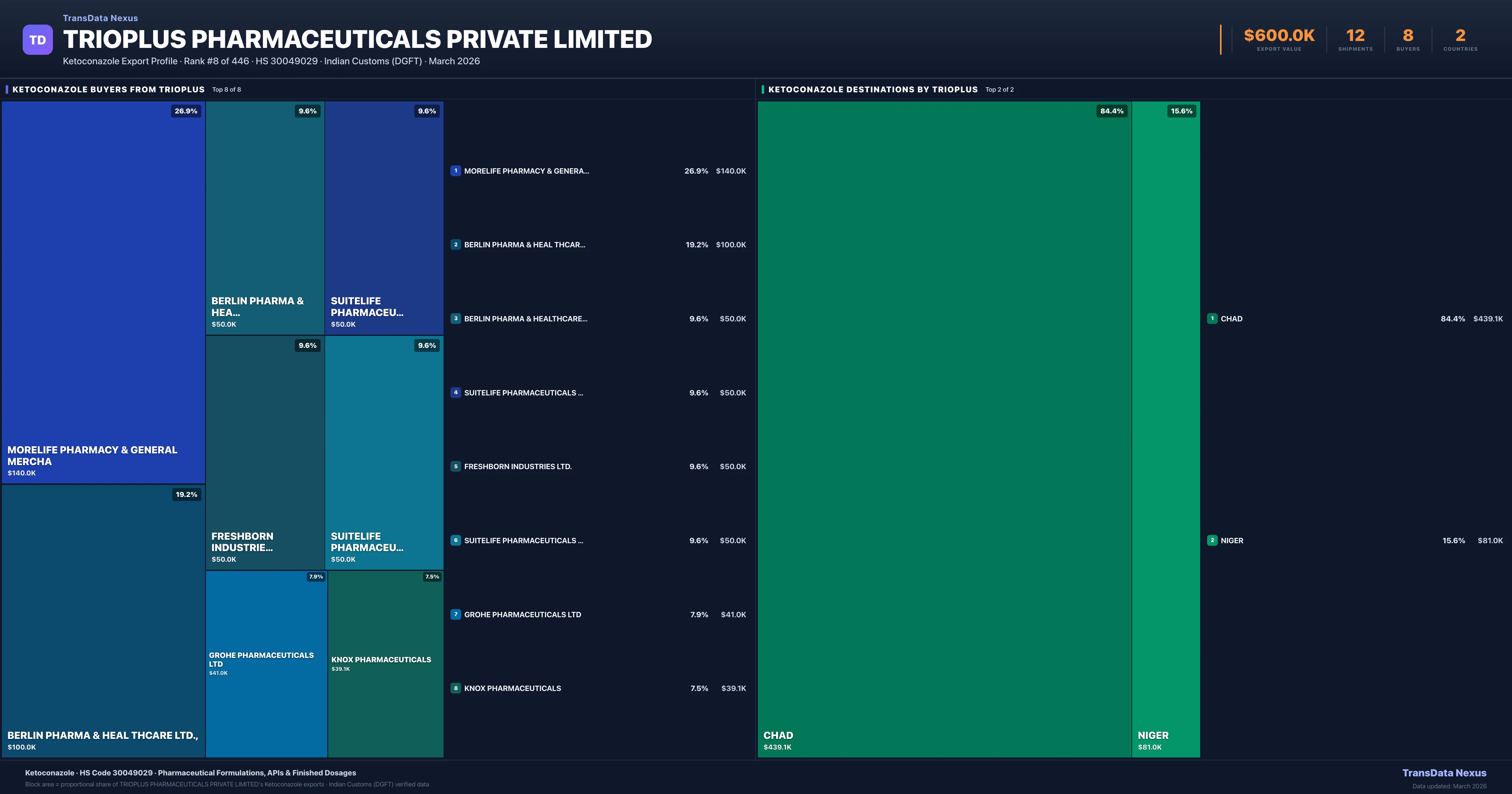
Task: Click rank badge 5 beside Freshborn Industries
Action: 455,466
